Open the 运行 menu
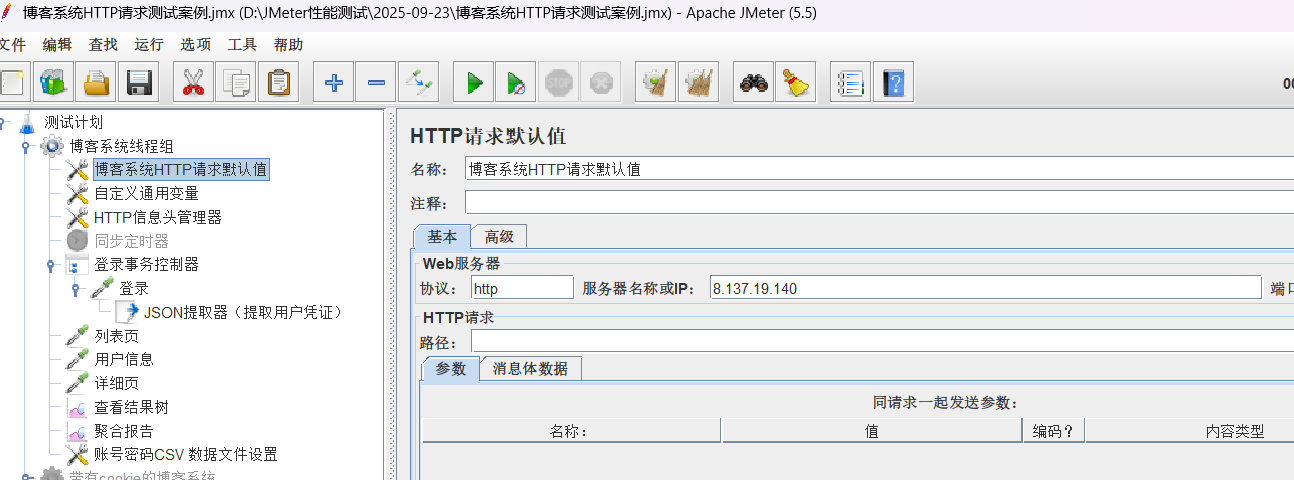Screen dimensions: 1294x480 click(x=149, y=44)
